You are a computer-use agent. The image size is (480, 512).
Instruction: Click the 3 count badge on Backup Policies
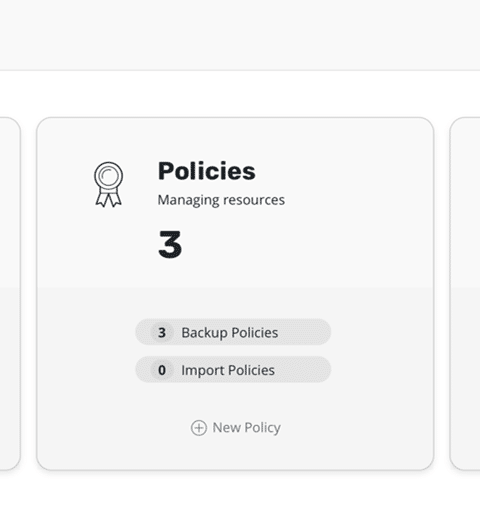[162, 332]
